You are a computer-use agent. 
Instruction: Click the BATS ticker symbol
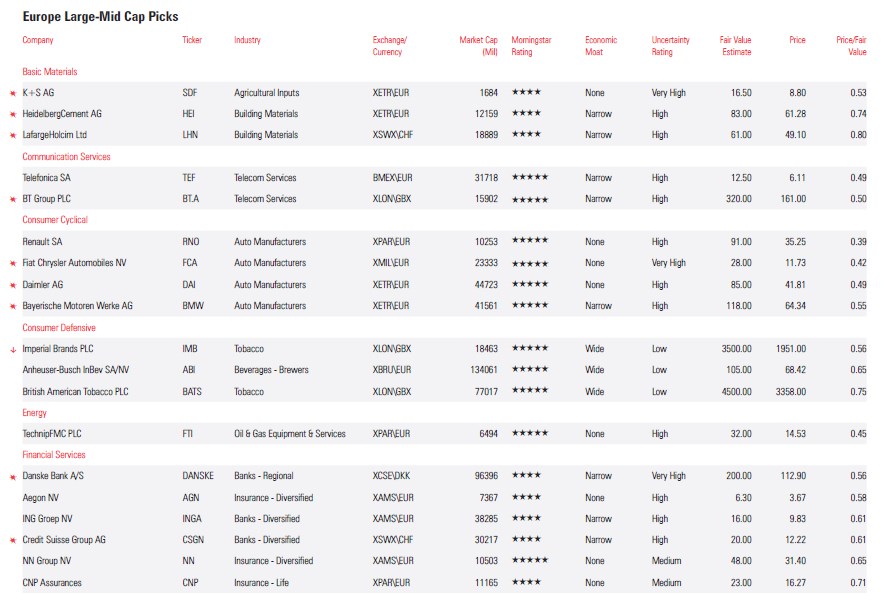click(x=192, y=392)
